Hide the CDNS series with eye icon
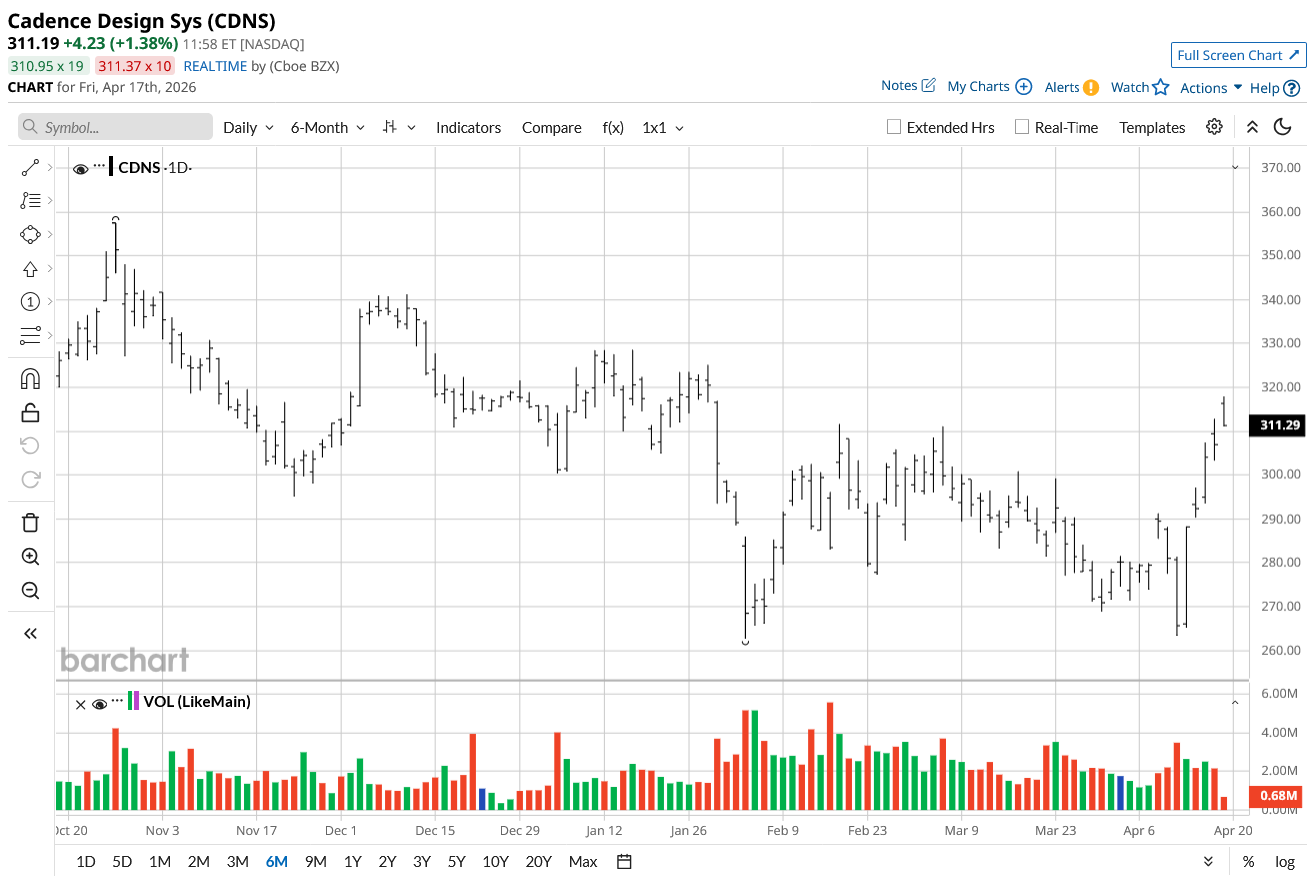Viewport: 1308px width, 876px height. coord(81,169)
